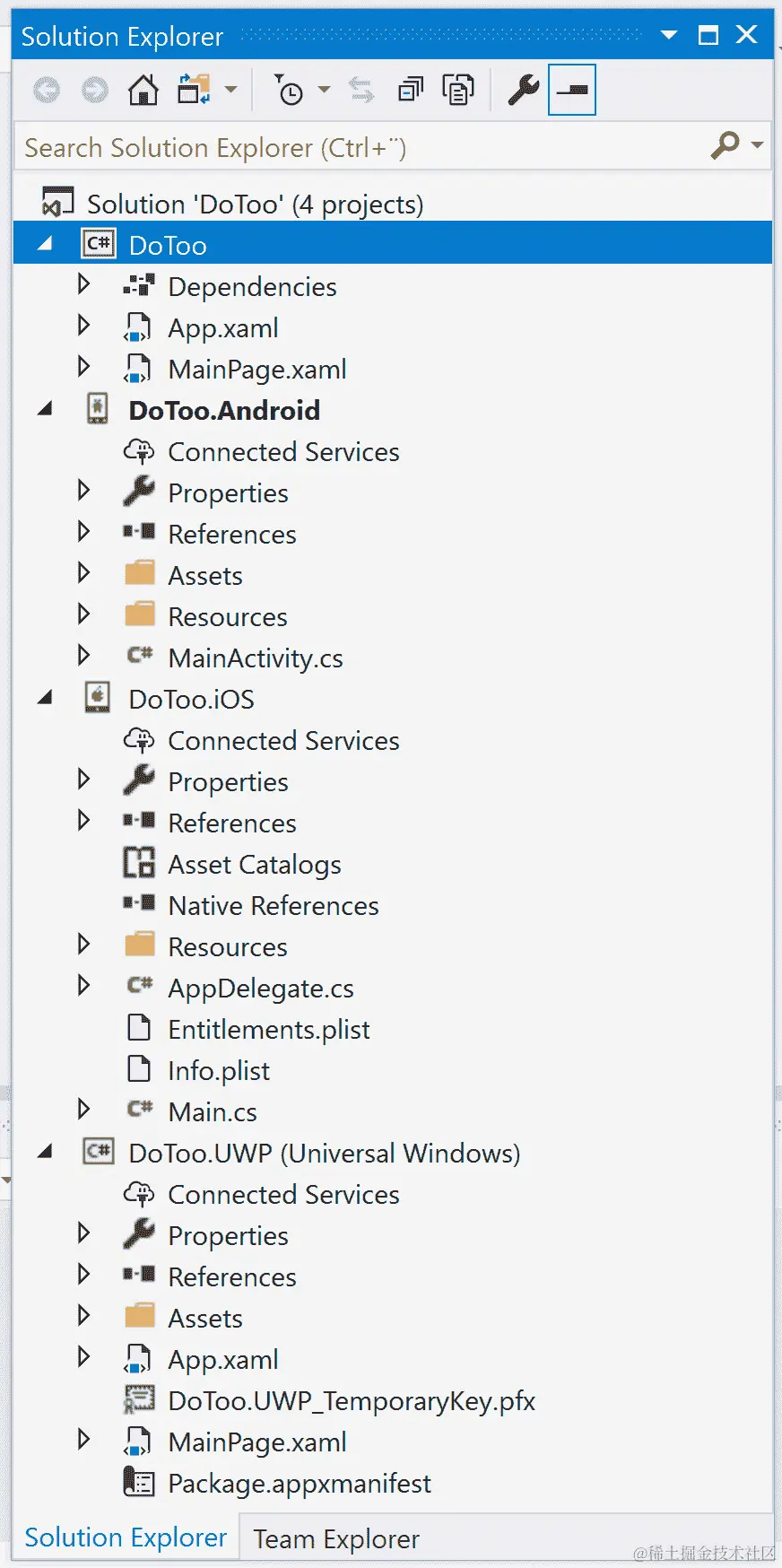This screenshot has width=782, height=1568.
Task: Toggle the Preview Selected Items button
Action: [x=572, y=90]
